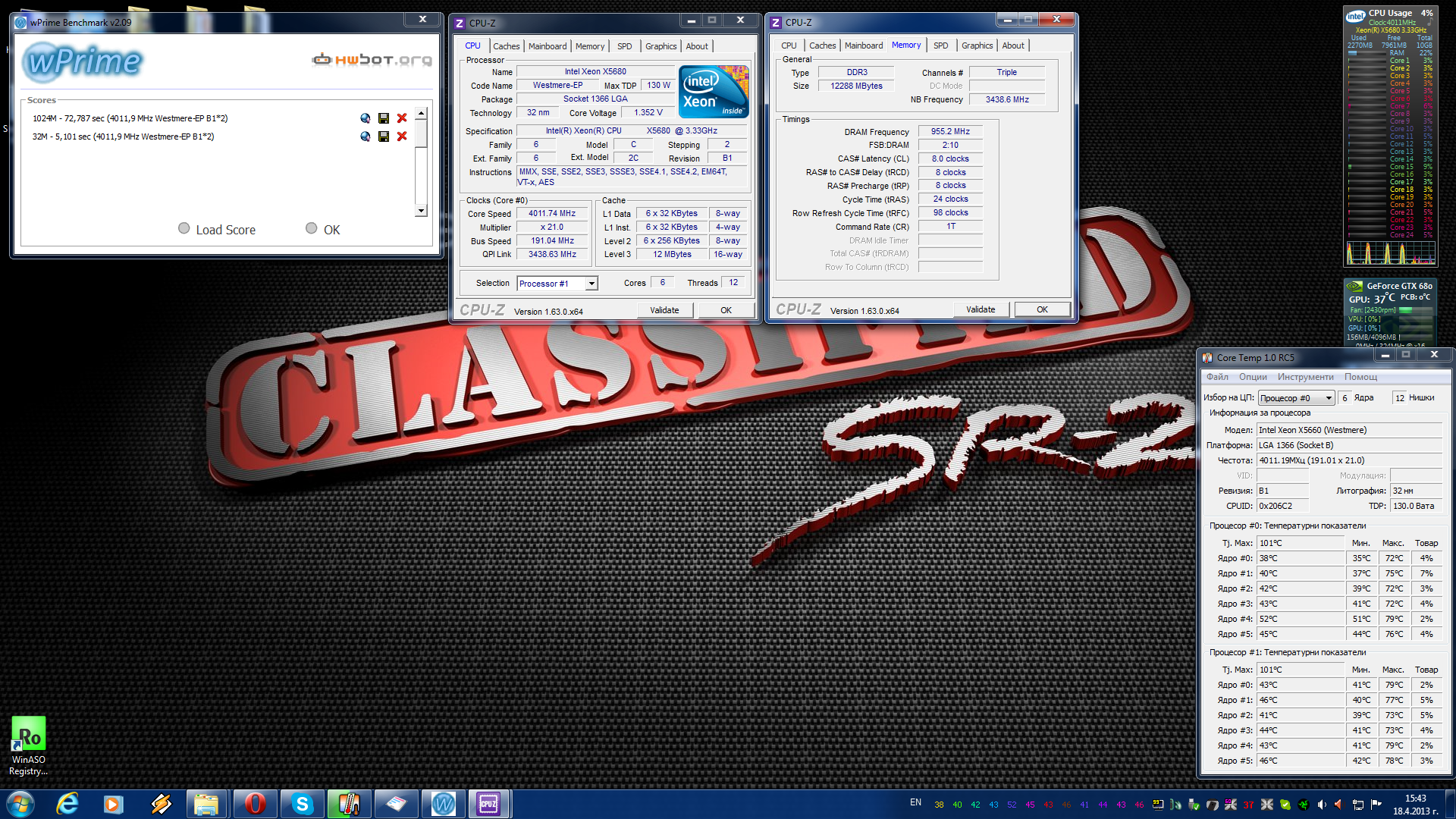This screenshot has height=819, width=1456.
Task: Click the Core Temp model field
Action: coord(1349,430)
